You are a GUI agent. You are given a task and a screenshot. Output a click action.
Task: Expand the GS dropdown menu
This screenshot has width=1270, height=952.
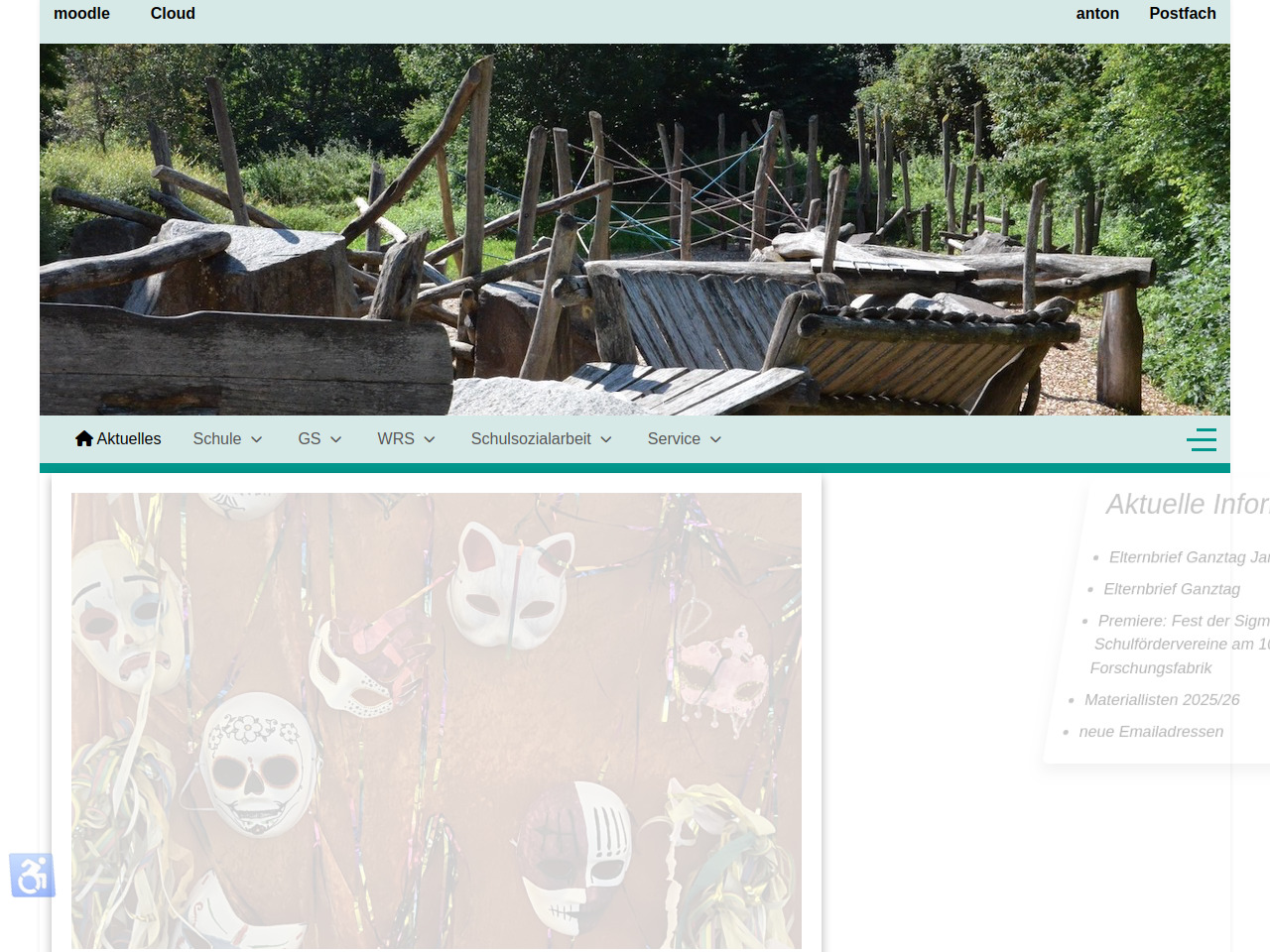coord(319,438)
